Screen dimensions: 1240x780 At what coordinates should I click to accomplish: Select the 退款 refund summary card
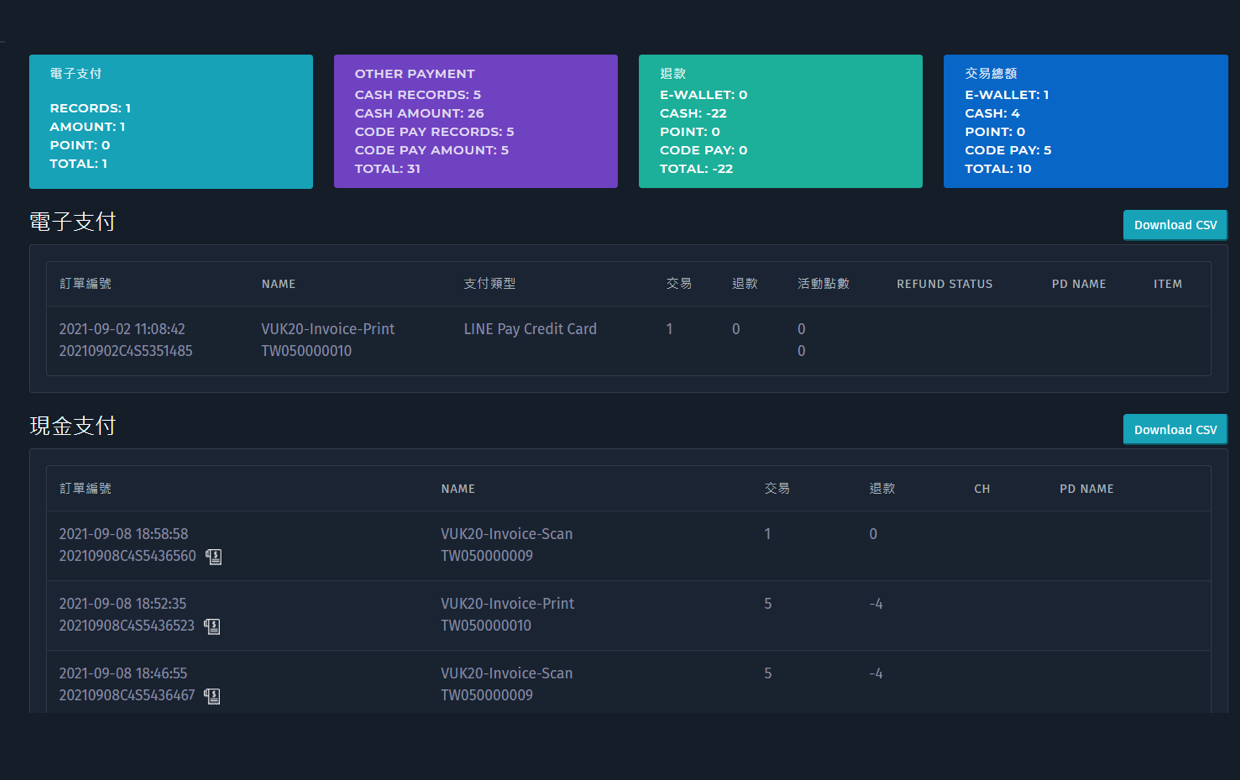tap(780, 121)
